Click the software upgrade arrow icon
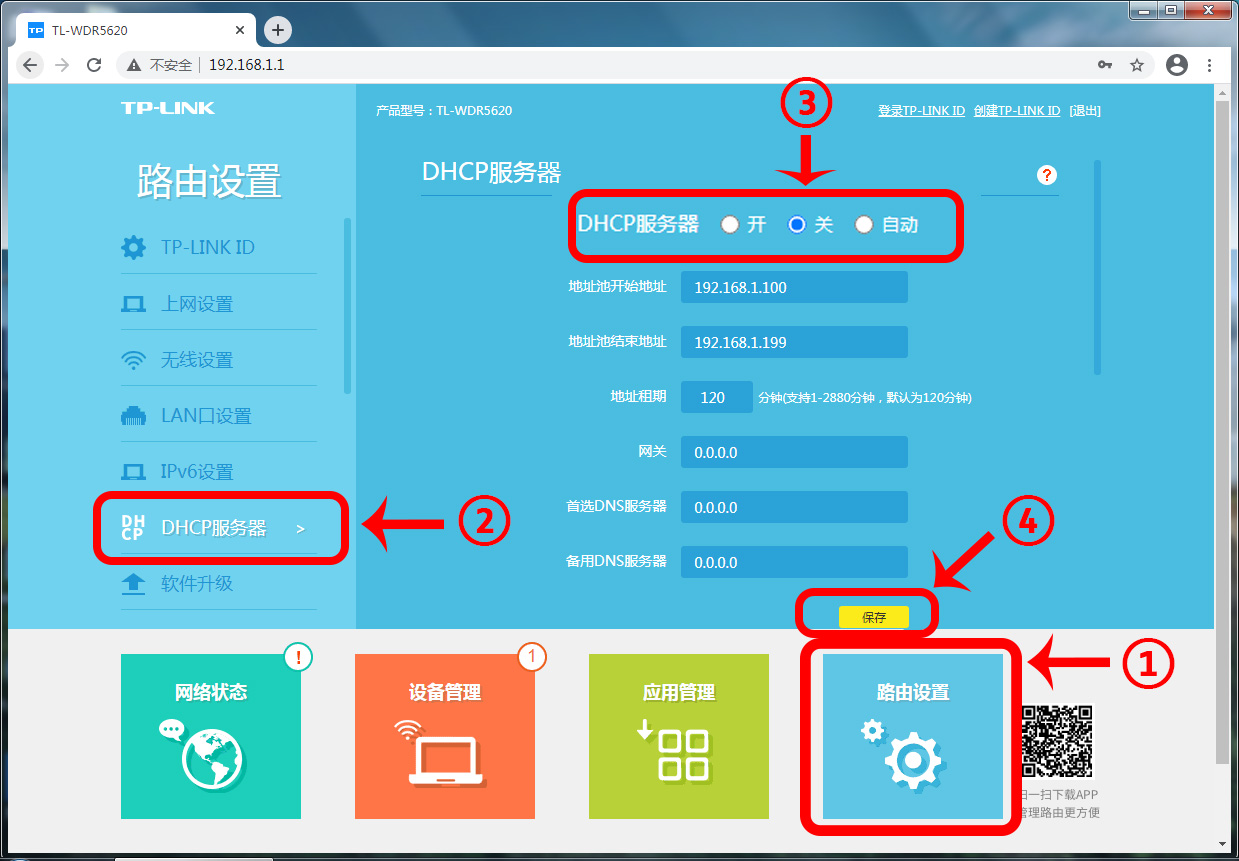This screenshot has width=1239, height=861. 133,583
